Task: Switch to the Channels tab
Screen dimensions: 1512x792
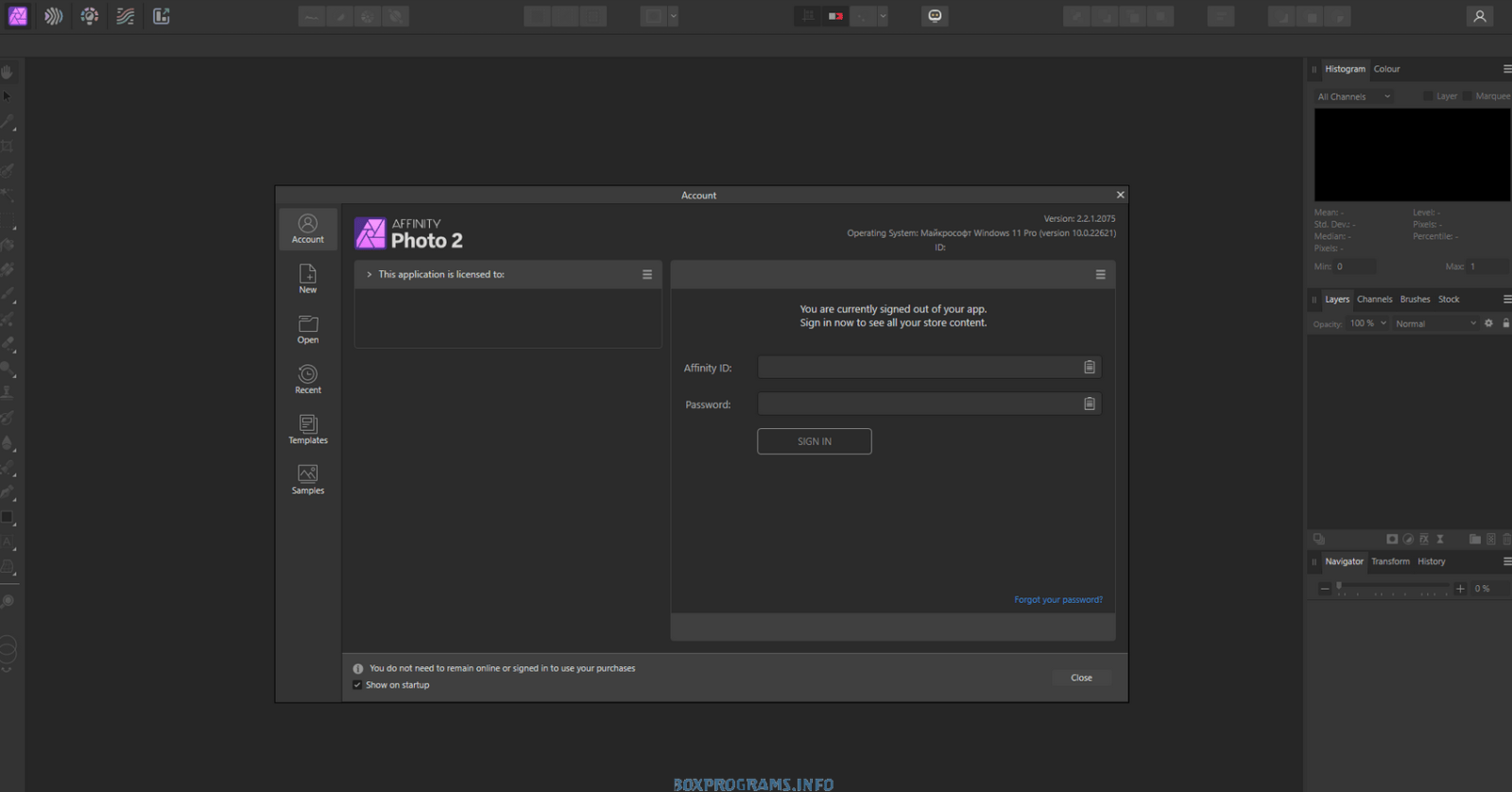Action: 1374,300
